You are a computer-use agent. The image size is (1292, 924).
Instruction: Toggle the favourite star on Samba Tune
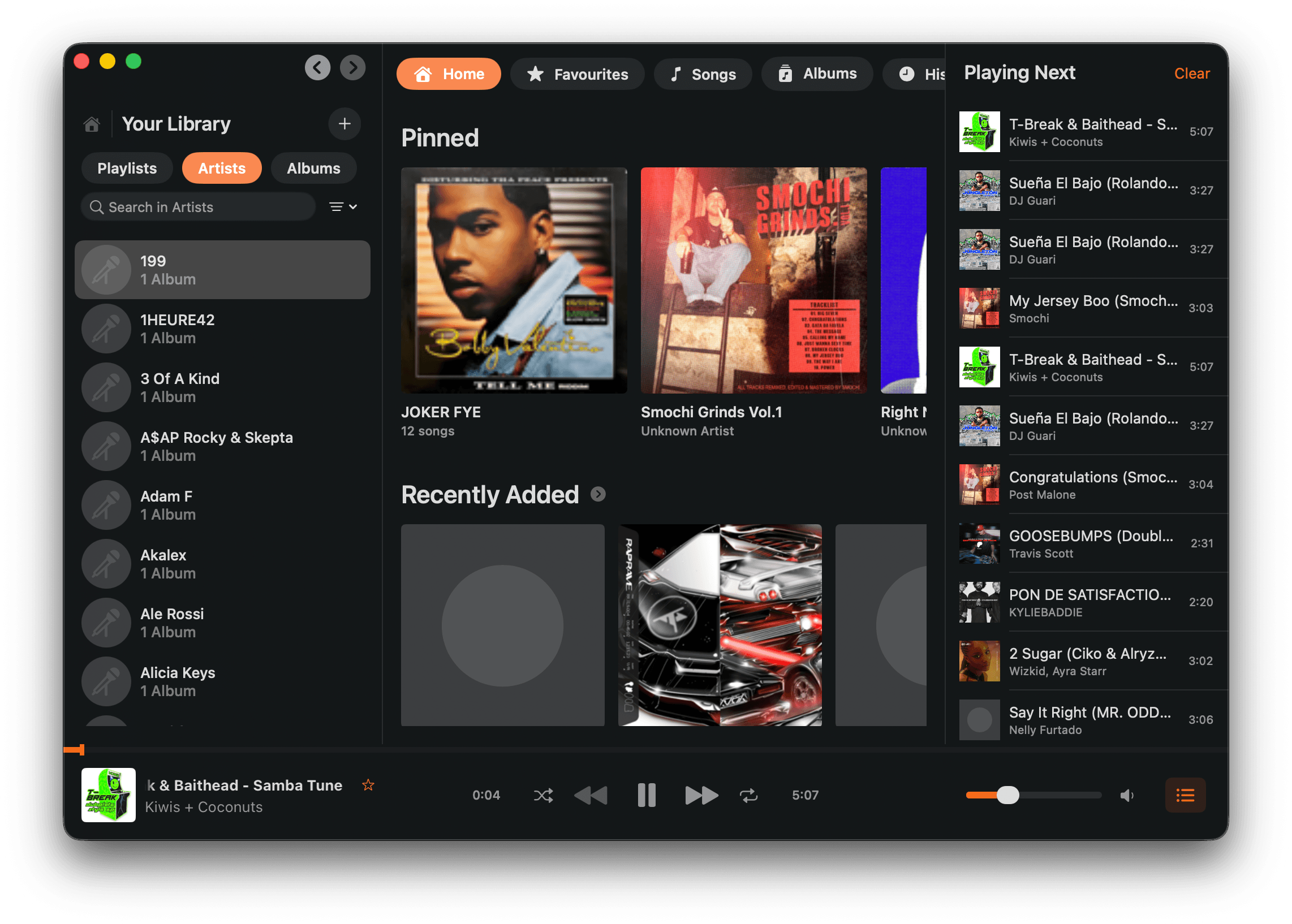click(x=368, y=784)
